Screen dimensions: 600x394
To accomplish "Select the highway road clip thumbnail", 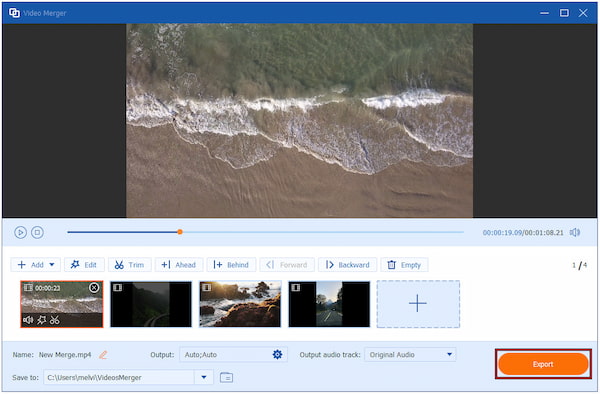I will tap(329, 304).
